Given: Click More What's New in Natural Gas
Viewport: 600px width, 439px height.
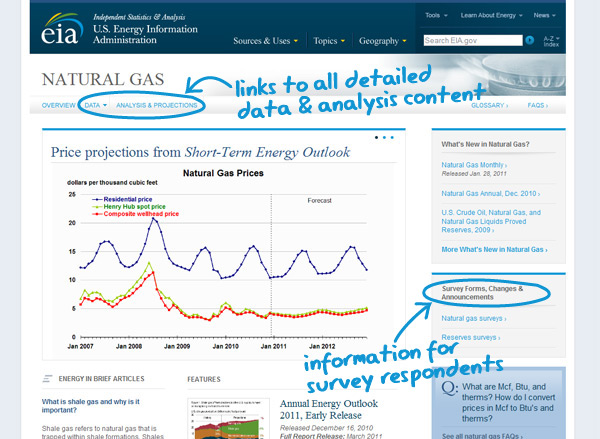Looking at the screenshot, I should click(494, 250).
